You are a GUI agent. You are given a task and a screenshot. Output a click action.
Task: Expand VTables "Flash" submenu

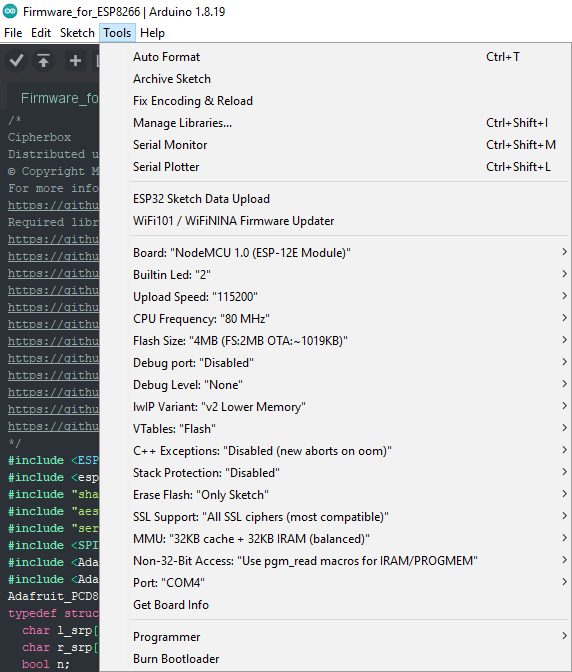(x=335, y=429)
